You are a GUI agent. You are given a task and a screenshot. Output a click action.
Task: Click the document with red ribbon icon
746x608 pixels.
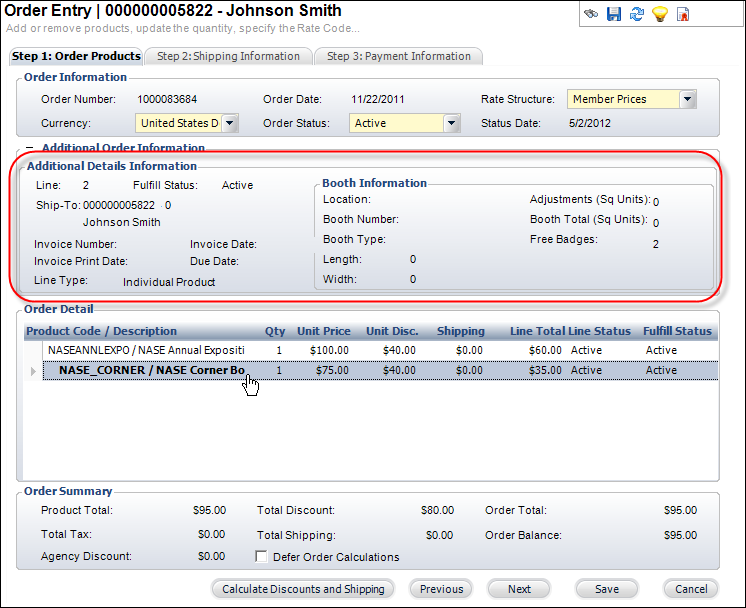683,14
